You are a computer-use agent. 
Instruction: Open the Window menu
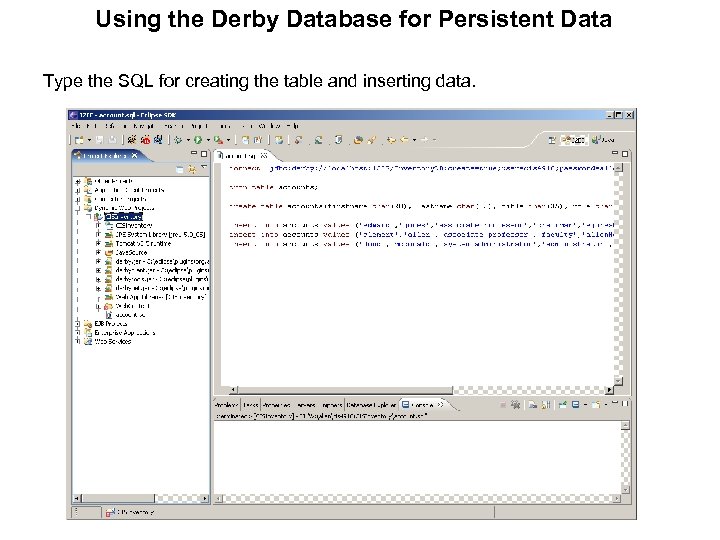269,126
